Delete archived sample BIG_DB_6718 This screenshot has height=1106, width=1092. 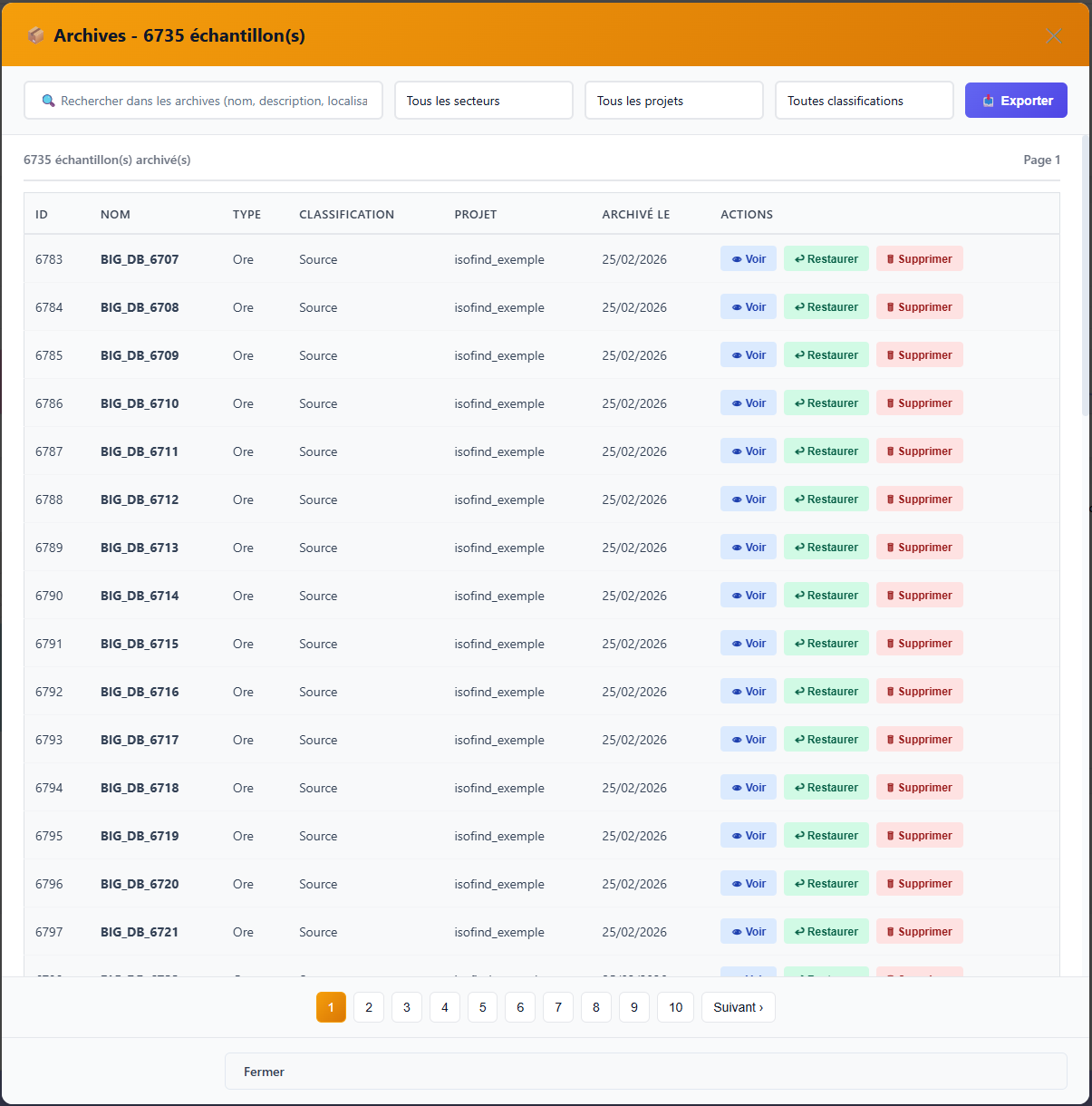pos(919,788)
